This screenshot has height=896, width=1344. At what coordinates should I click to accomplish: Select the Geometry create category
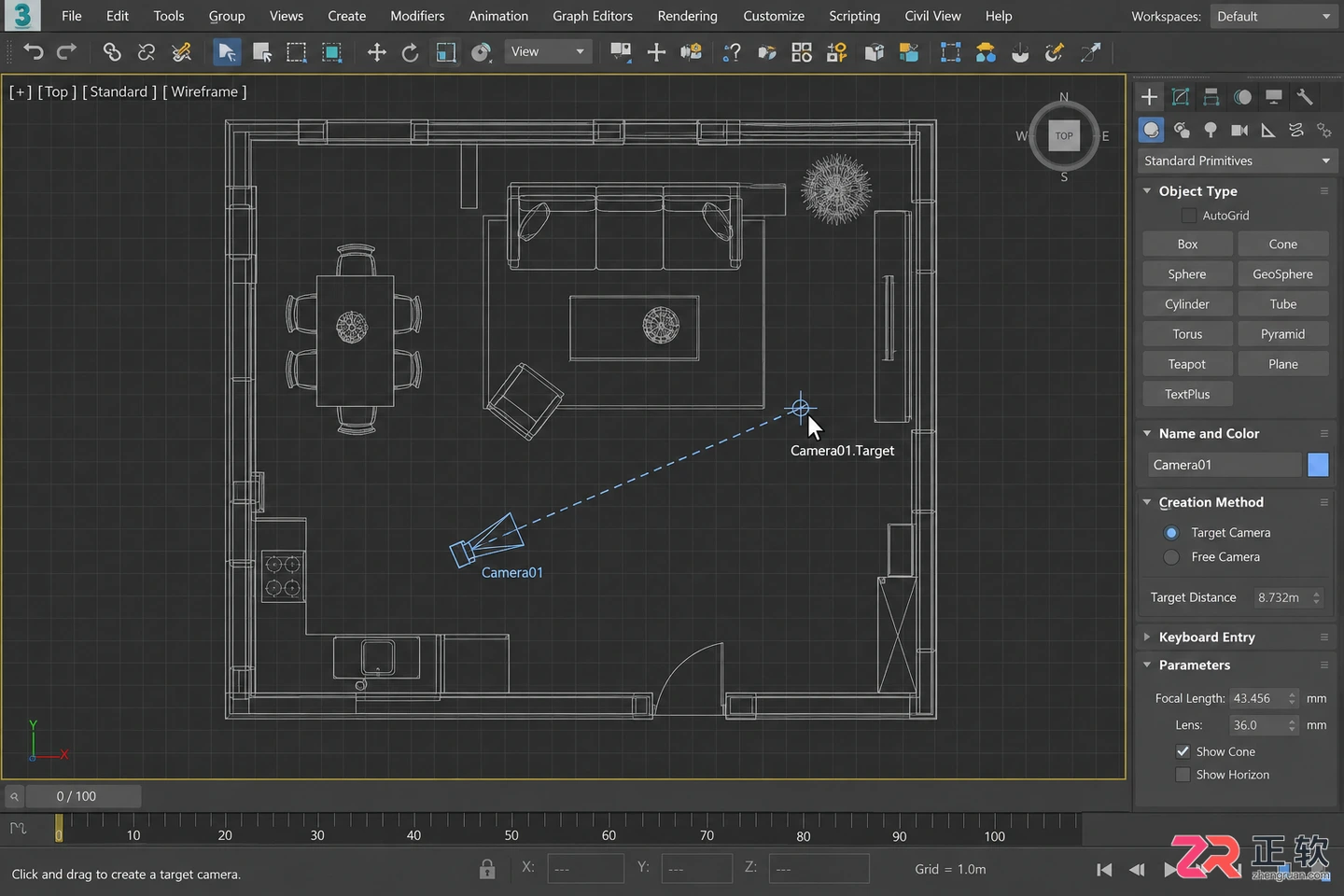click(1152, 130)
